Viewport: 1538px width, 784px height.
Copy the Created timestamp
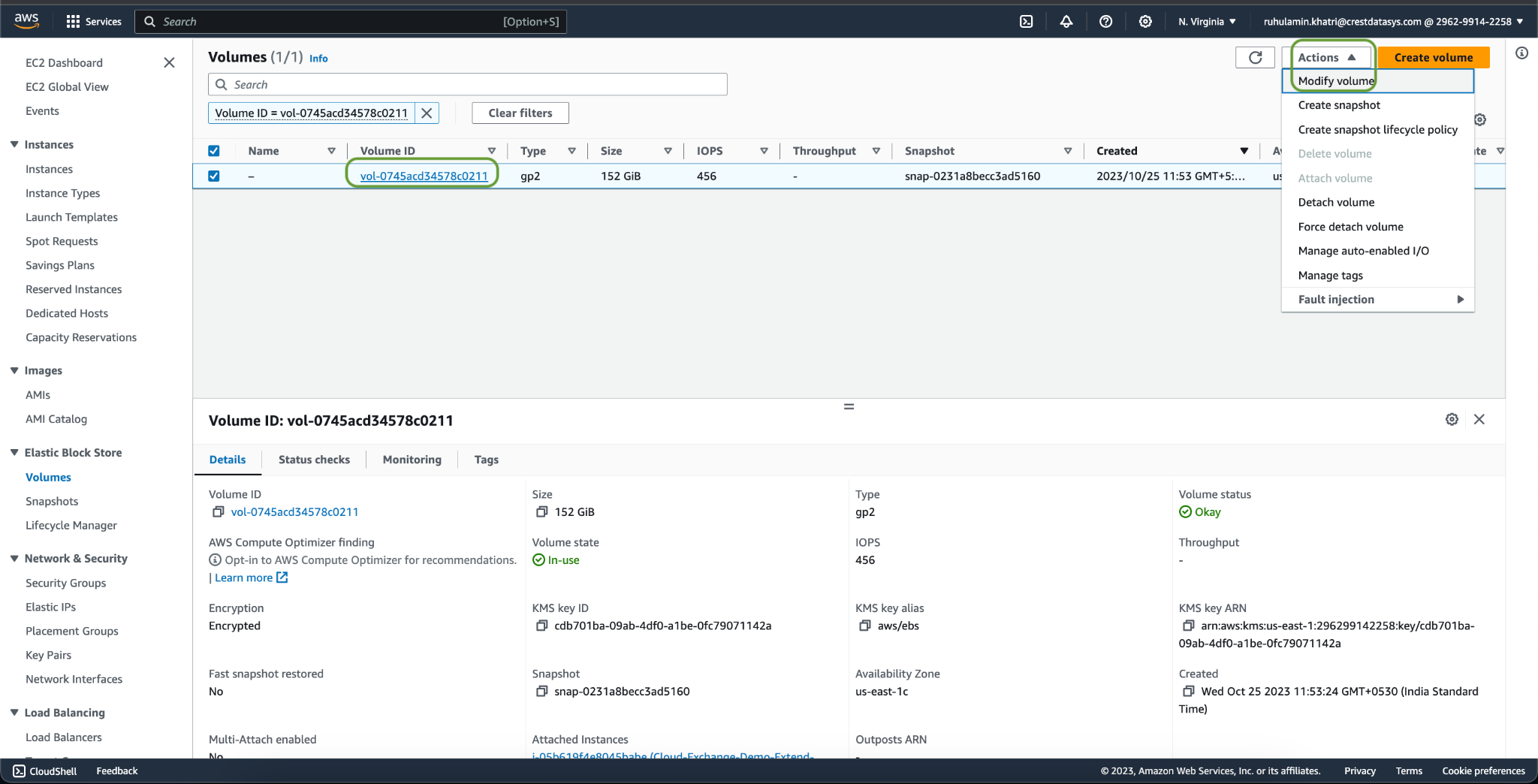(1188, 691)
